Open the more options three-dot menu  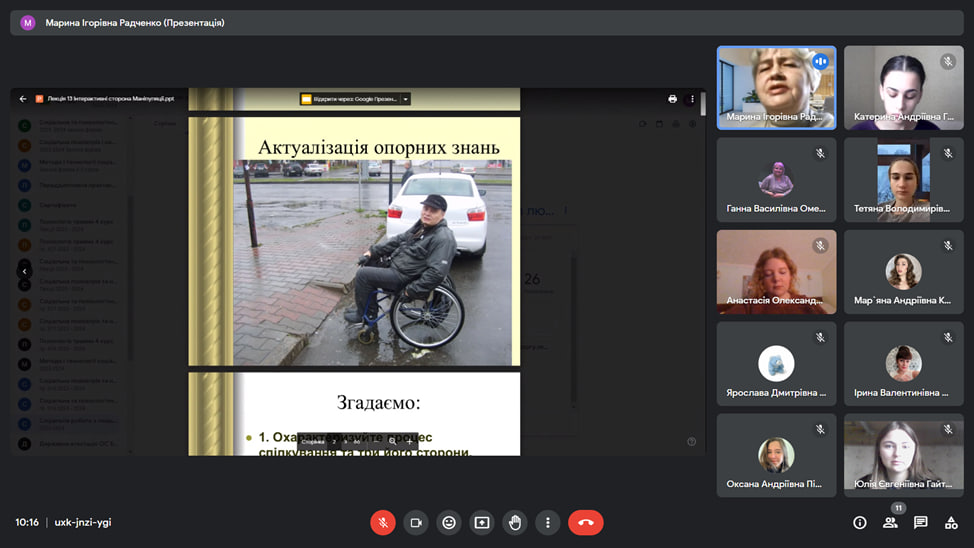pos(547,522)
